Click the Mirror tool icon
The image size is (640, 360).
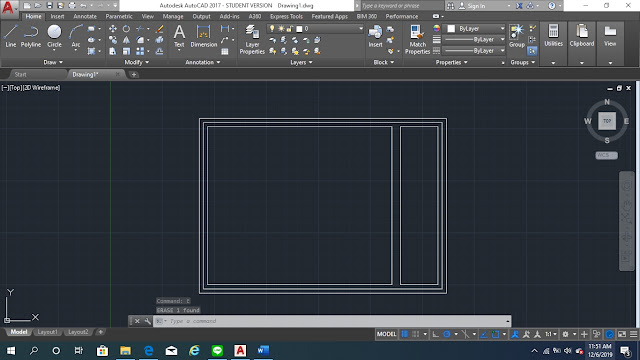[x=127, y=40]
